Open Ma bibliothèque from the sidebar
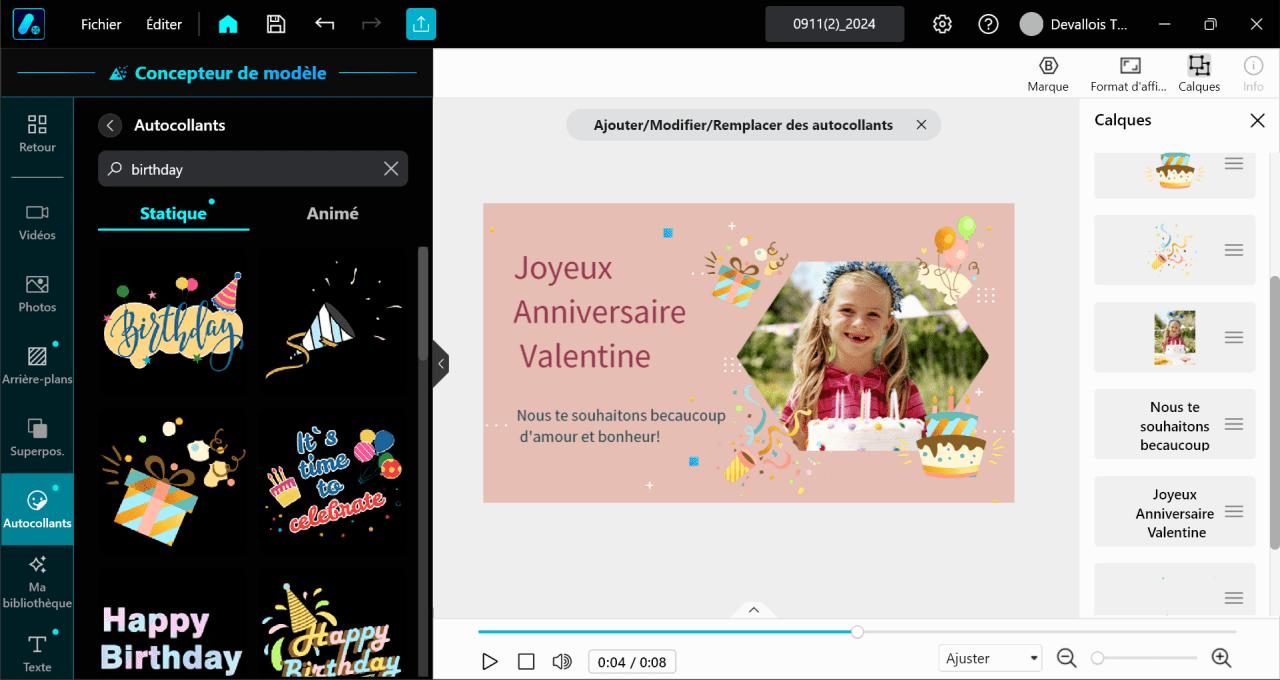The image size is (1280, 680). click(x=37, y=580)
